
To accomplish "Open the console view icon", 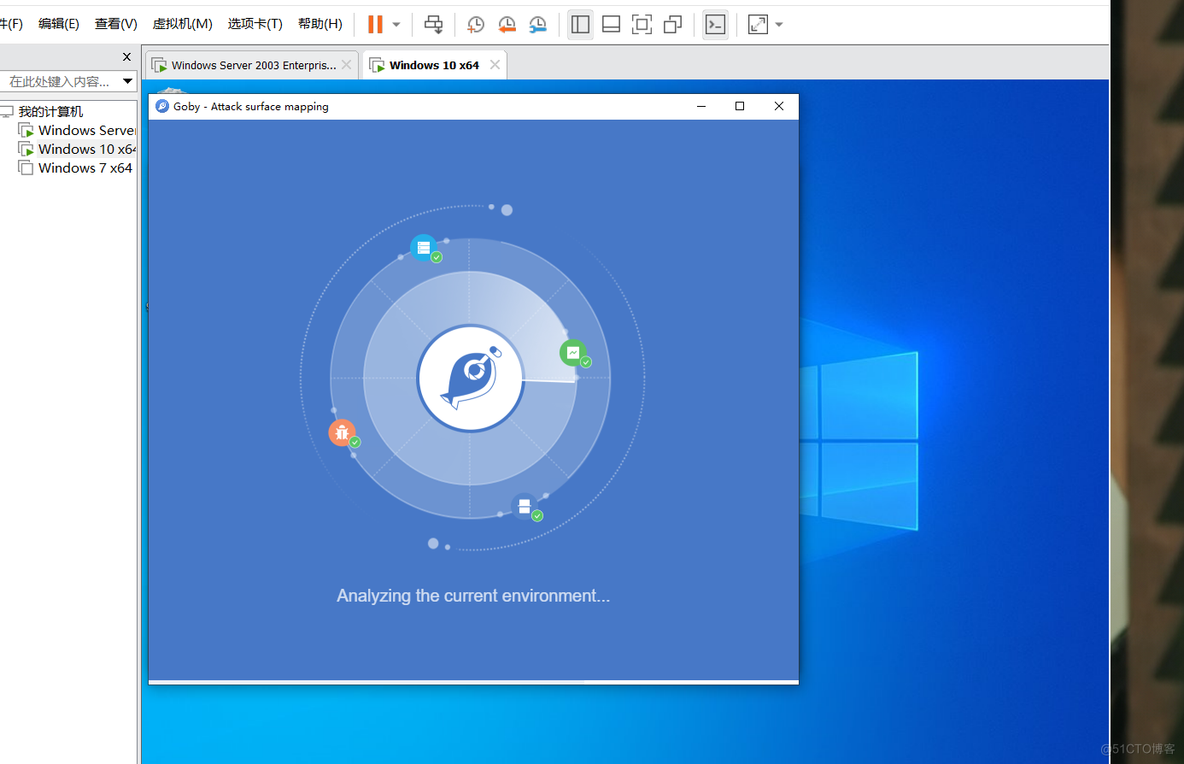I will pos(715,24).
